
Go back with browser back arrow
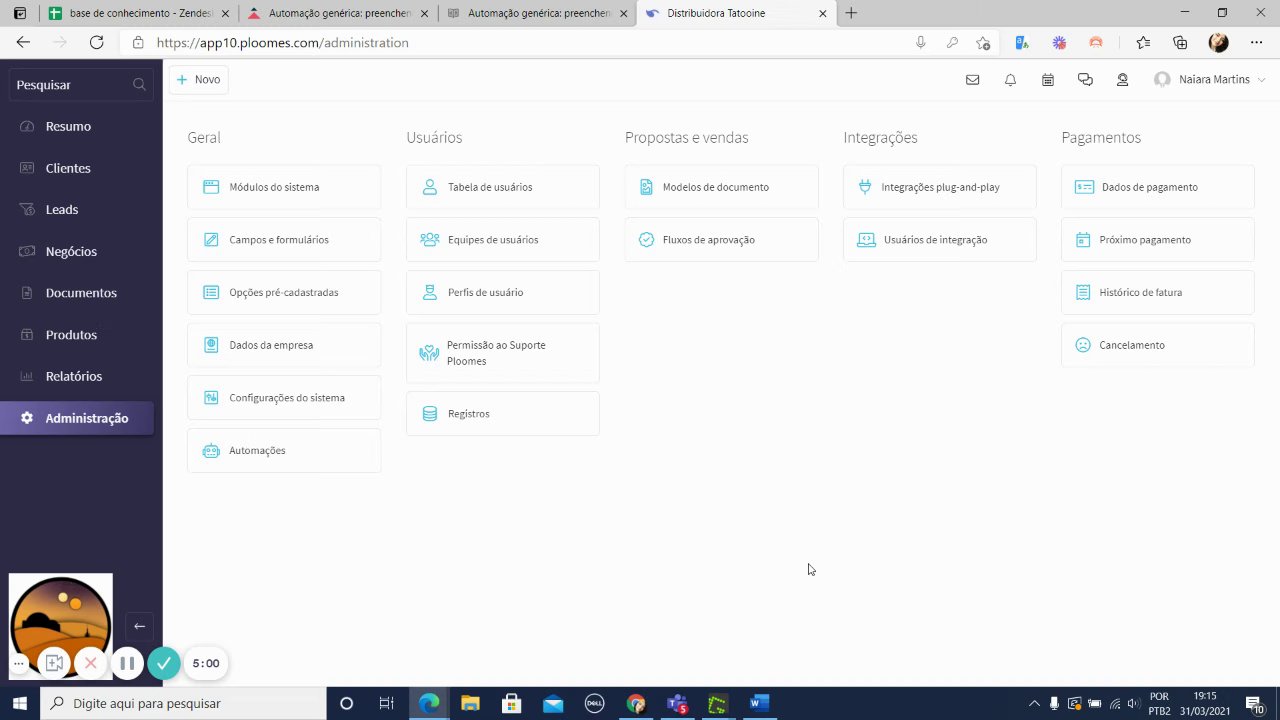(x=23, y=43)
